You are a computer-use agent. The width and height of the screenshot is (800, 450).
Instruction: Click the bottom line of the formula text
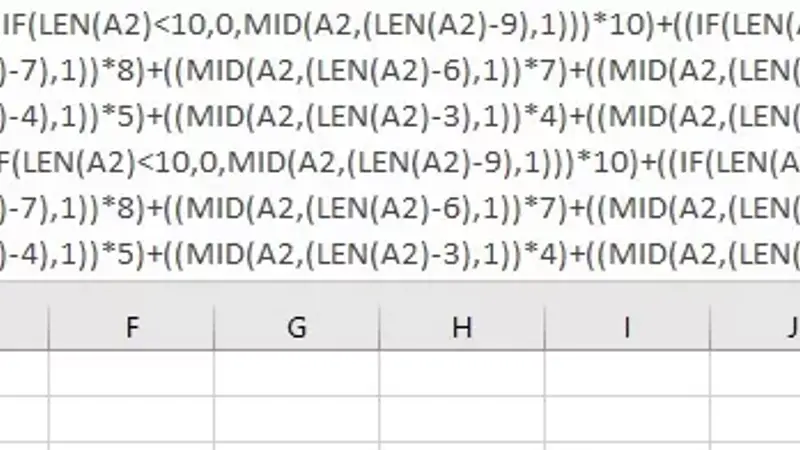(x=400, y=254)
